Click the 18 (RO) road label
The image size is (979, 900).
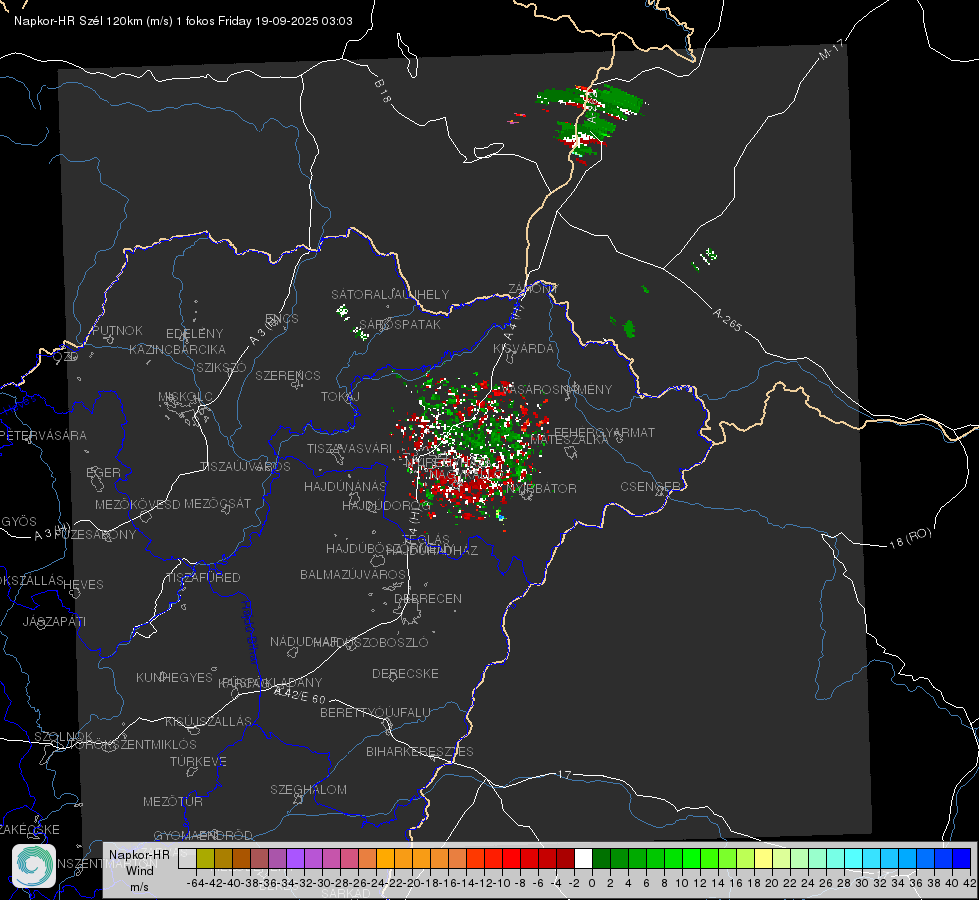(x=910, y=538)
